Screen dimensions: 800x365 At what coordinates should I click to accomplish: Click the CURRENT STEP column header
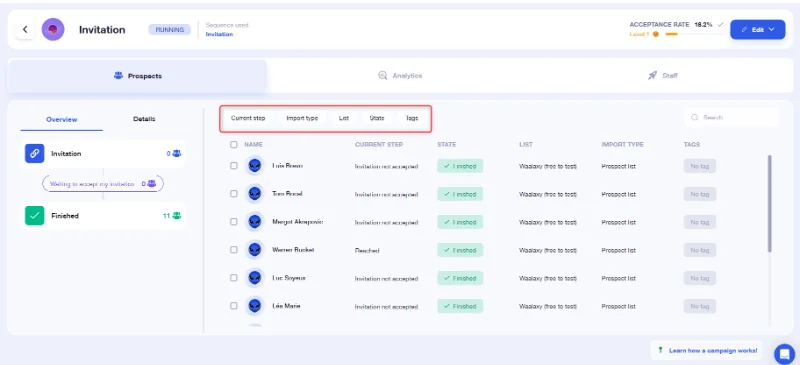click(379, 144)
